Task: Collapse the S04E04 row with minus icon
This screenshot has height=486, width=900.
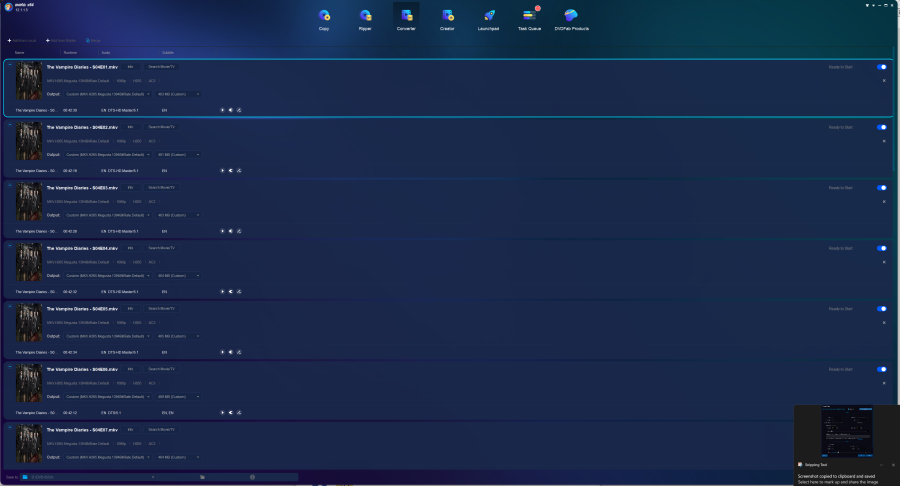Action: (10, 246)
